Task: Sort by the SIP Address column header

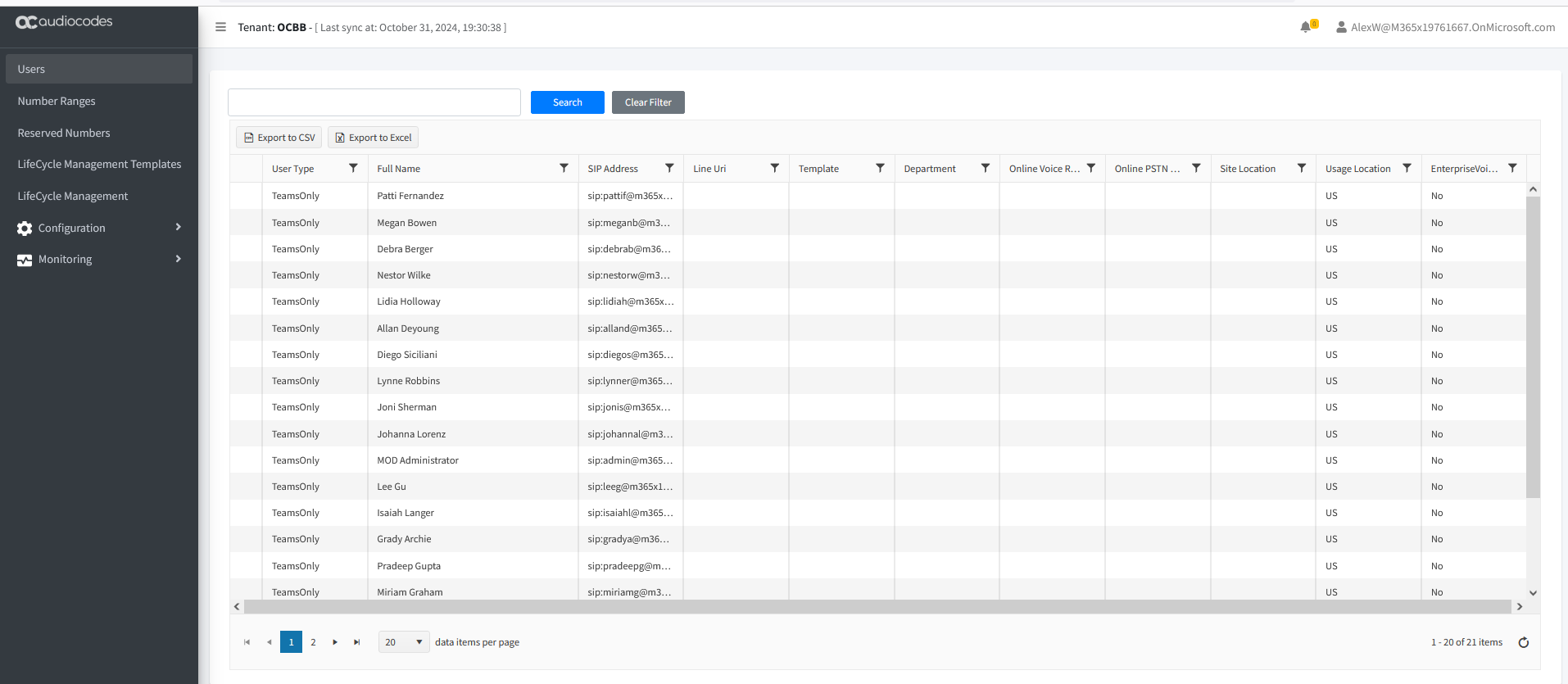Action: (x=613, y=169)
